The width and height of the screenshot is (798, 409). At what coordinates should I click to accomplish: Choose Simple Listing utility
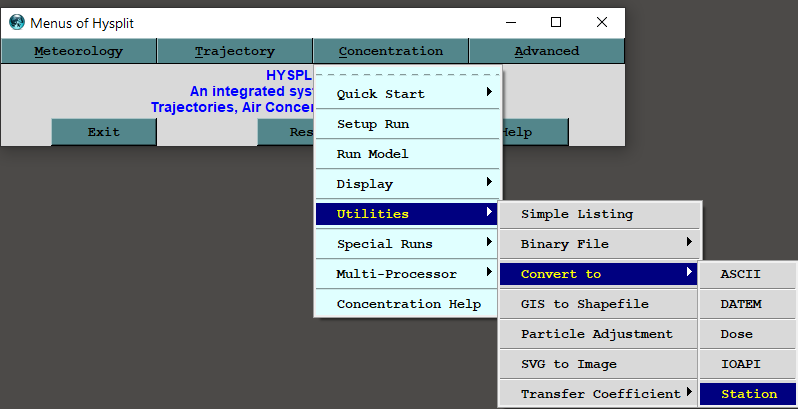600,214
